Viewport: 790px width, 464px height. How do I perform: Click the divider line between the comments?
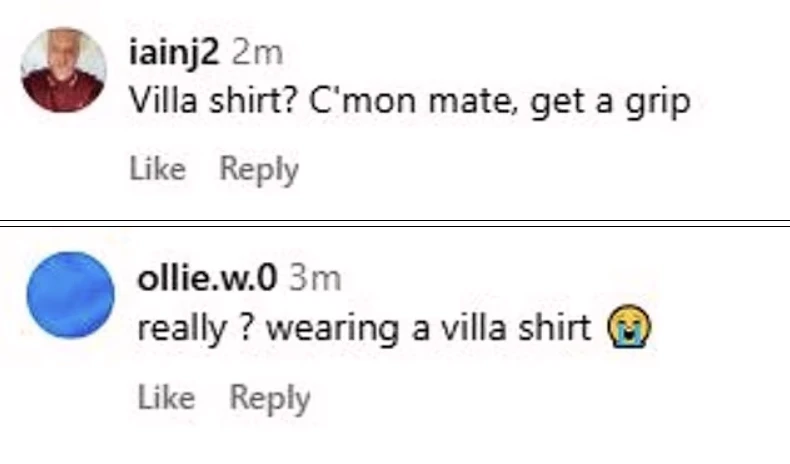395,222
